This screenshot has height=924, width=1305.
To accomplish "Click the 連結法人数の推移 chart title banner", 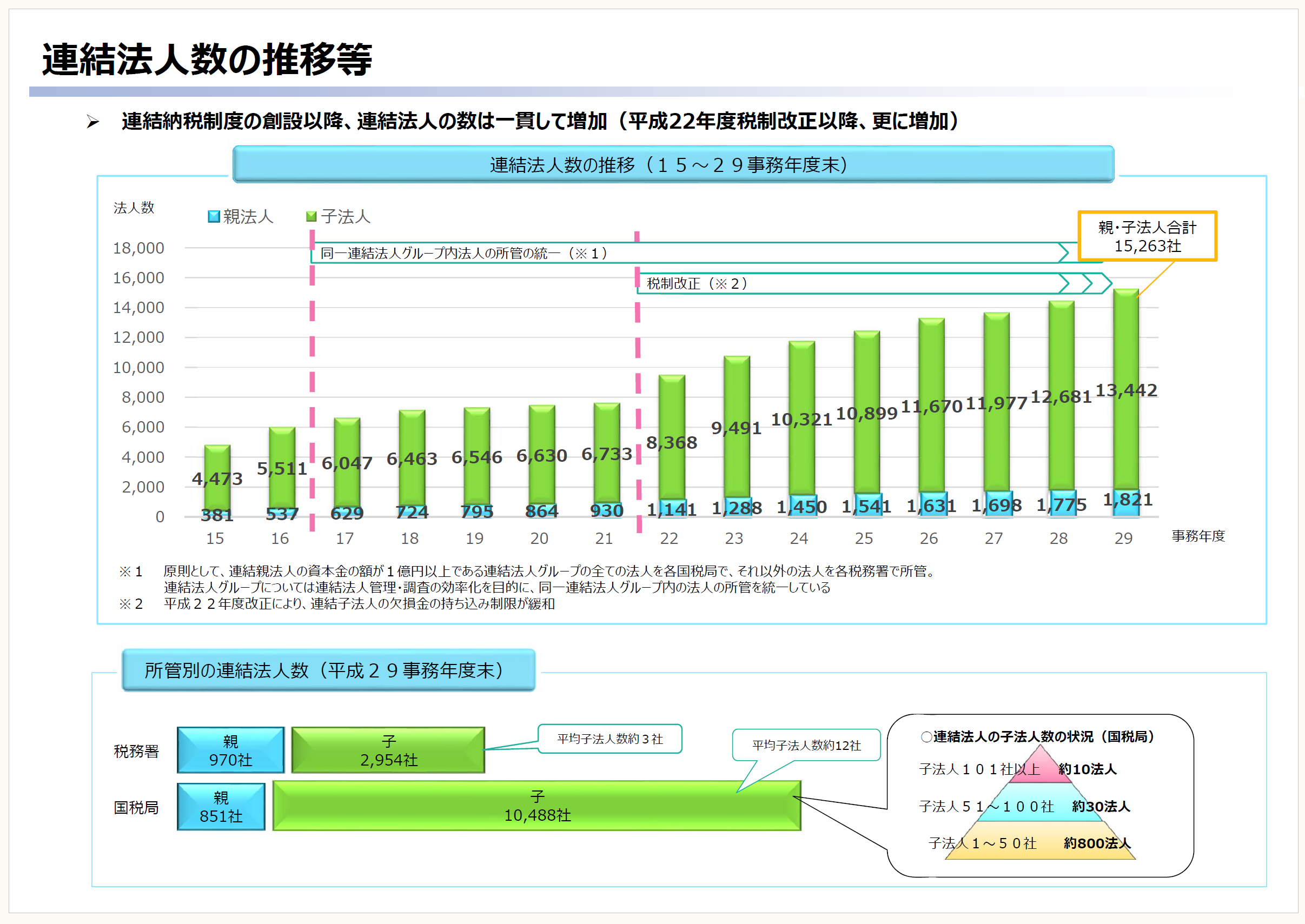I will [x=673, y=164].
